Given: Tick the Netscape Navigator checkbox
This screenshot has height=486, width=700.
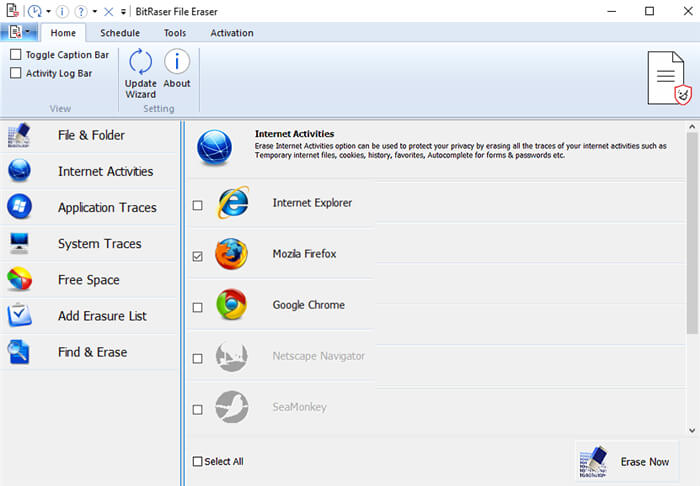Looking at the screenshot, I should [x=197, y=358].
